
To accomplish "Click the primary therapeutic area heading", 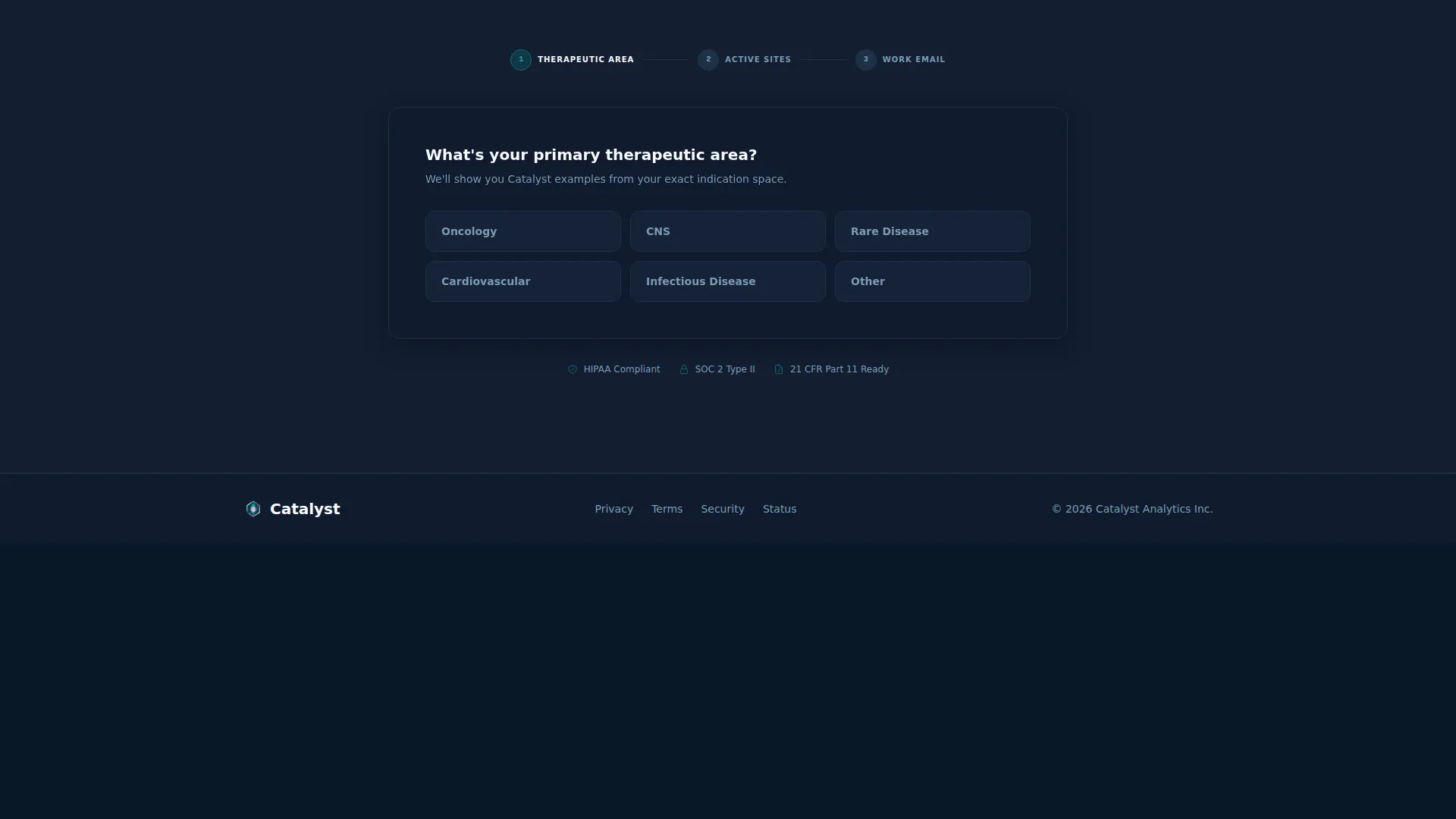I will pyautogui.click(x=591, y=155).
